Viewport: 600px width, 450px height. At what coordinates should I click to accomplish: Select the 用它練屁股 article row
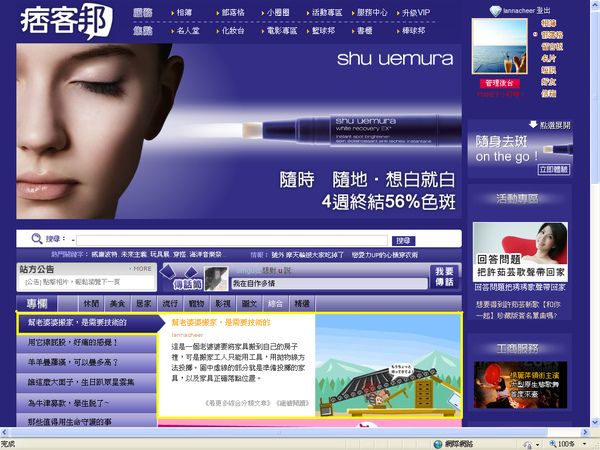coord(86,343)
